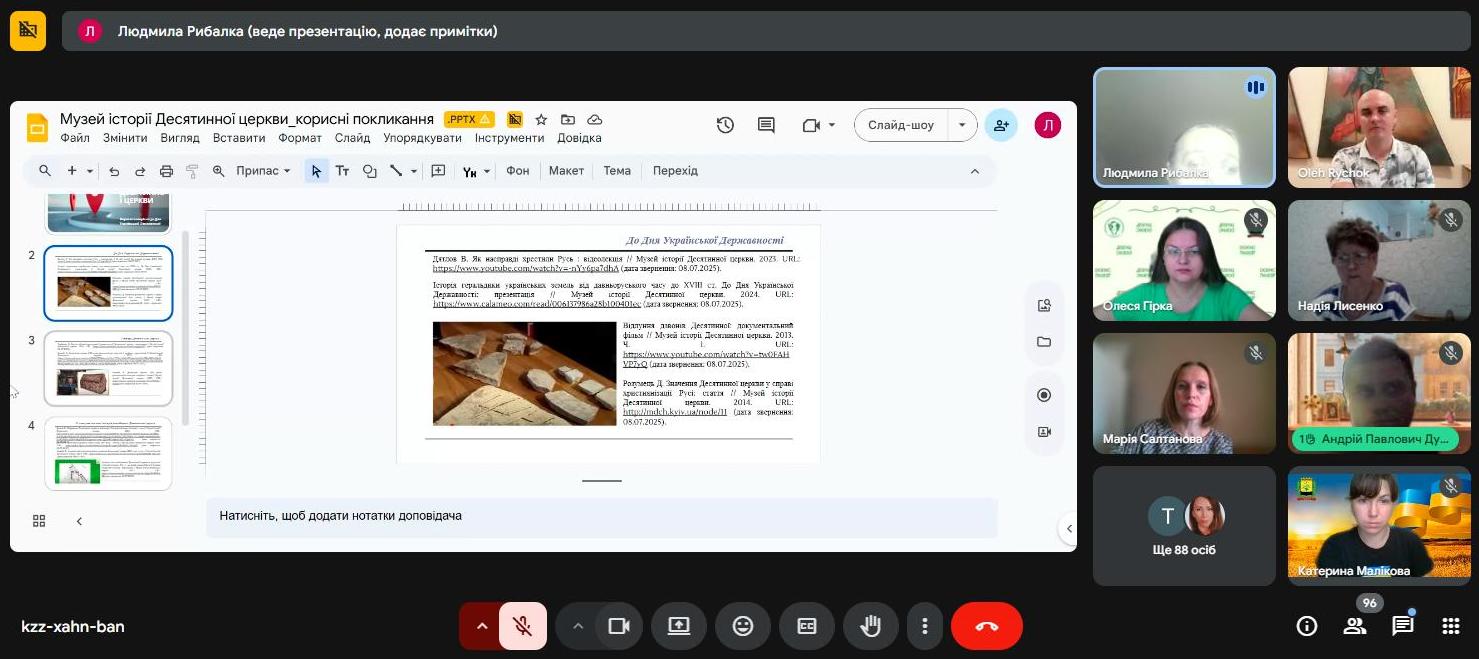
Task: Toggle closed captions CC
Action: coord(807,626)
